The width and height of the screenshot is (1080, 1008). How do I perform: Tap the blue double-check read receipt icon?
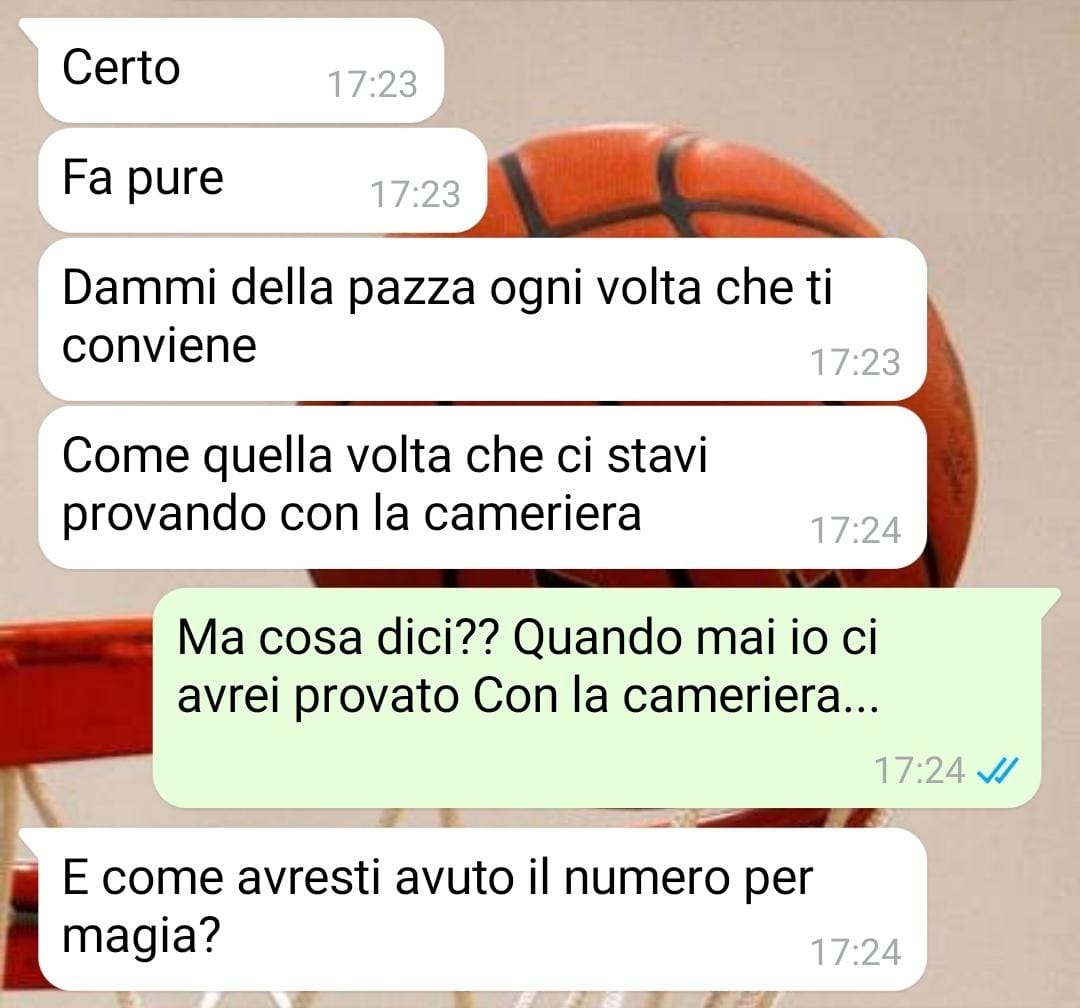tap(997, 771)
